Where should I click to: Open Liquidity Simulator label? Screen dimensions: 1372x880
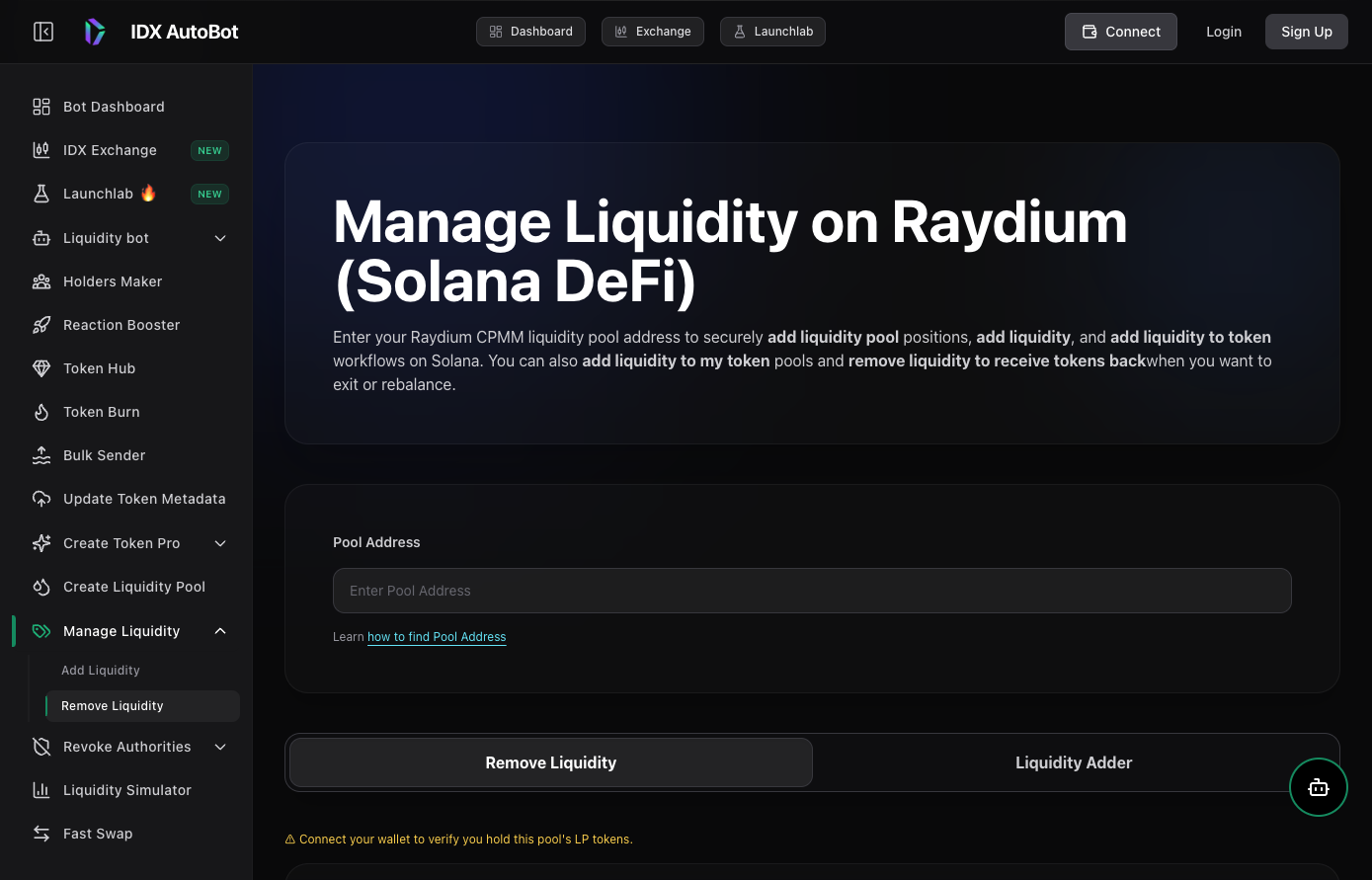pos(127,790)
